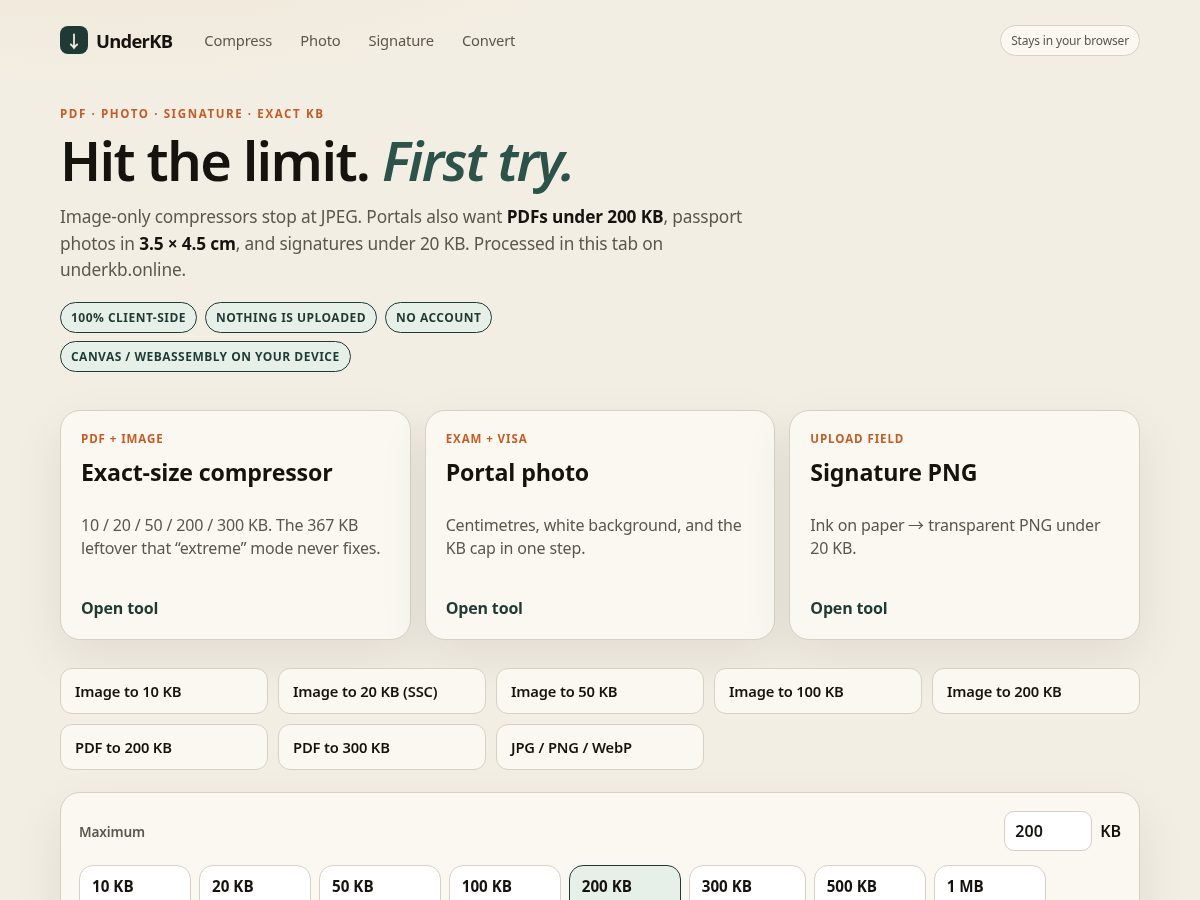Open tool for Exact-size compressor
The height and width of the screenshot is (900, 1200).
[x=120, y=608]
